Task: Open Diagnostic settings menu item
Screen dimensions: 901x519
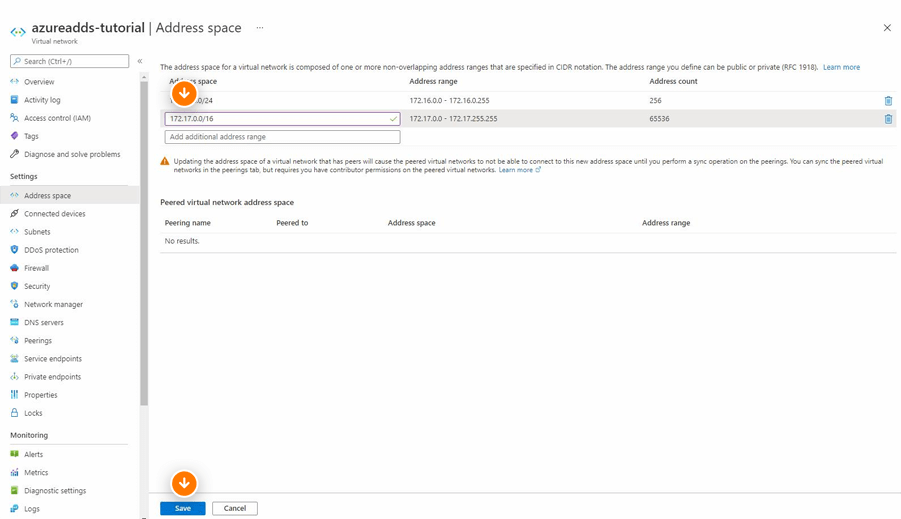Action: [55, 490]
